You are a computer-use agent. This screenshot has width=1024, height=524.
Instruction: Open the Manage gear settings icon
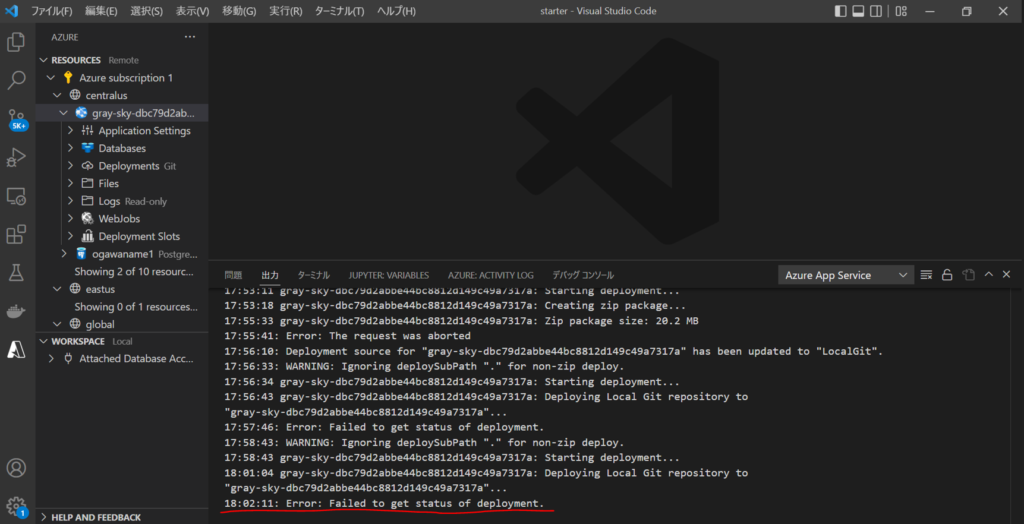pos(16,505)
